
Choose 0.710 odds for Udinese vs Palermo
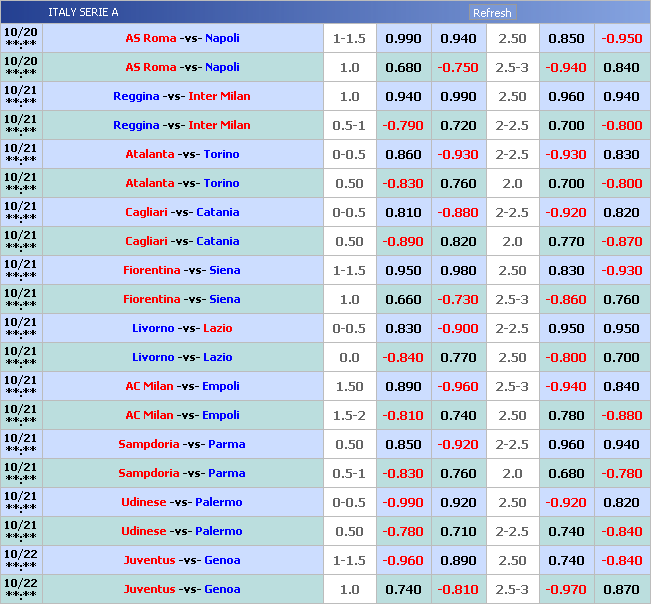click(x=458, y=531)
